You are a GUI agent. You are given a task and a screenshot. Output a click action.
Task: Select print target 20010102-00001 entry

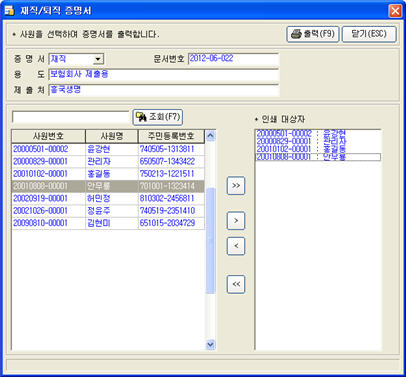[318, 149]
